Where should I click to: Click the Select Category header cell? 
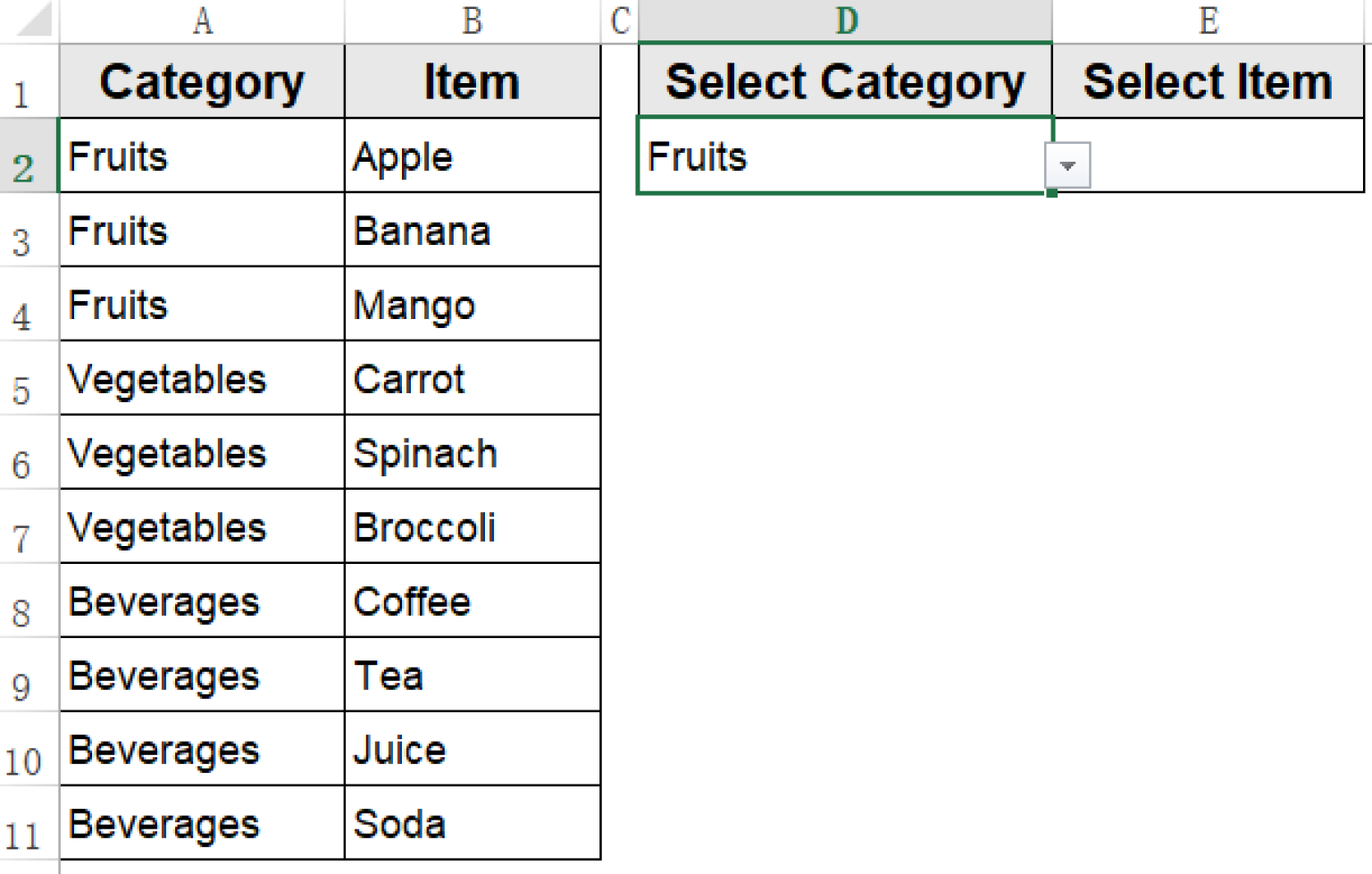point(847,80)
